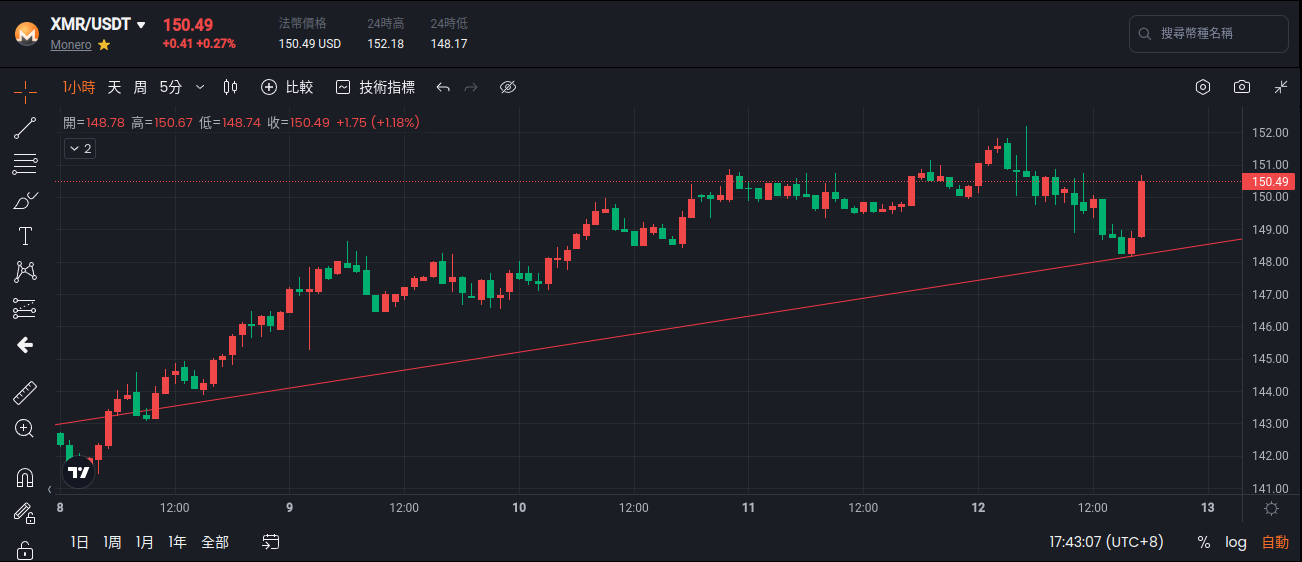The image size is (1302, 562).
Task: Enable magnet mode for drawings
Action: [25, 478]
